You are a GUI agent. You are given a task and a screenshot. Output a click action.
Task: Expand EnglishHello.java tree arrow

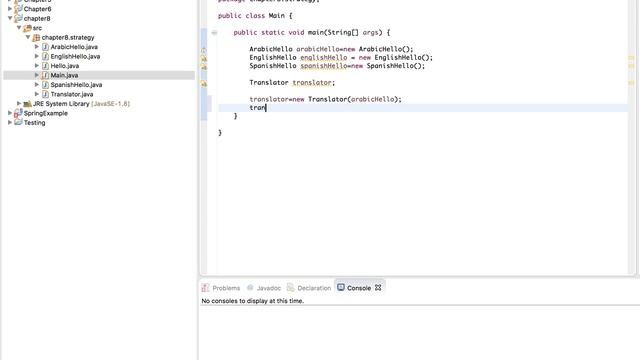[37, 56]
